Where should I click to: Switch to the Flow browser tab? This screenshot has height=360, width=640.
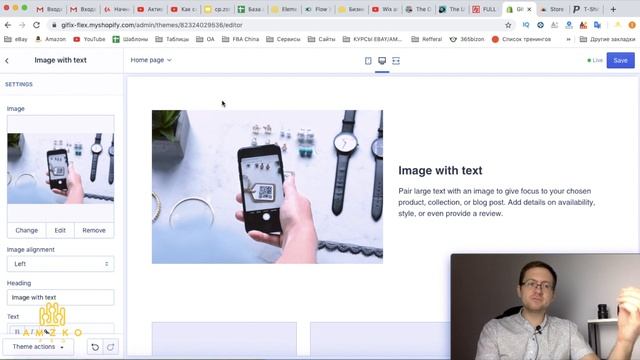coord(317,9)
